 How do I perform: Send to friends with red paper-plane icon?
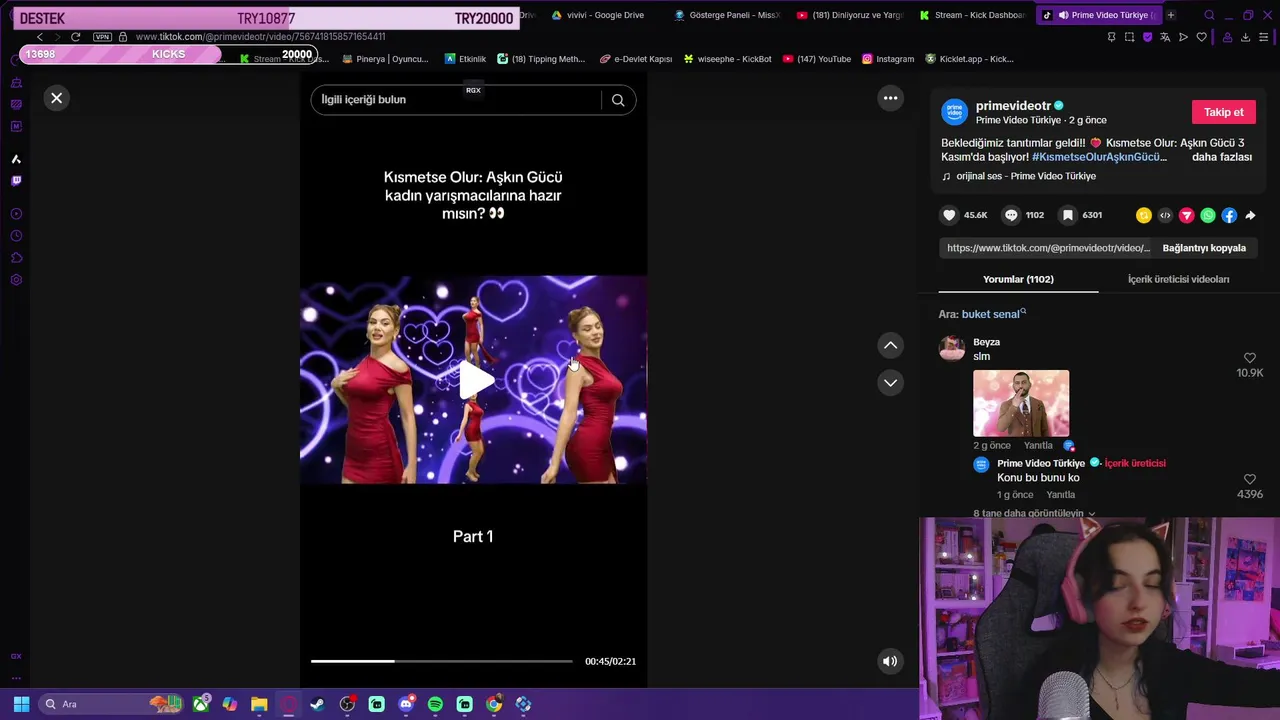coord(1186,215)
